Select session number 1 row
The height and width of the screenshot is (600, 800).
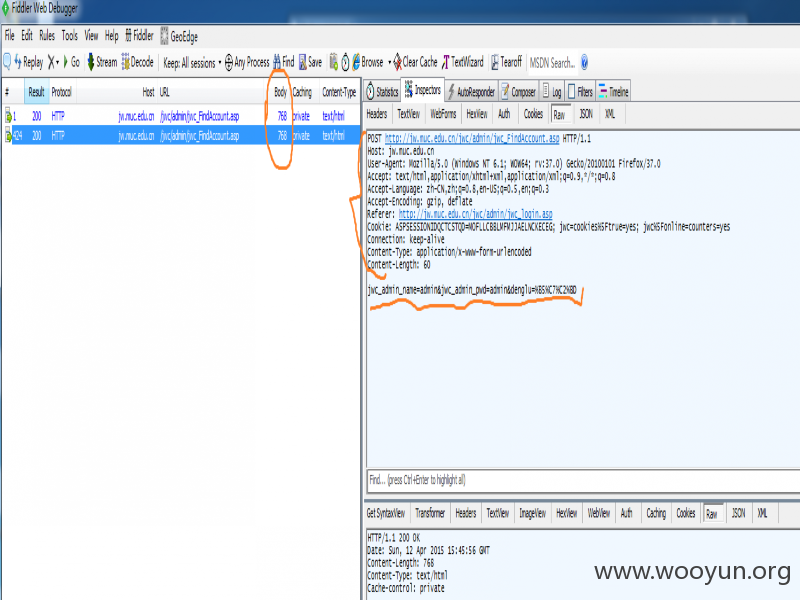[182, 116]
